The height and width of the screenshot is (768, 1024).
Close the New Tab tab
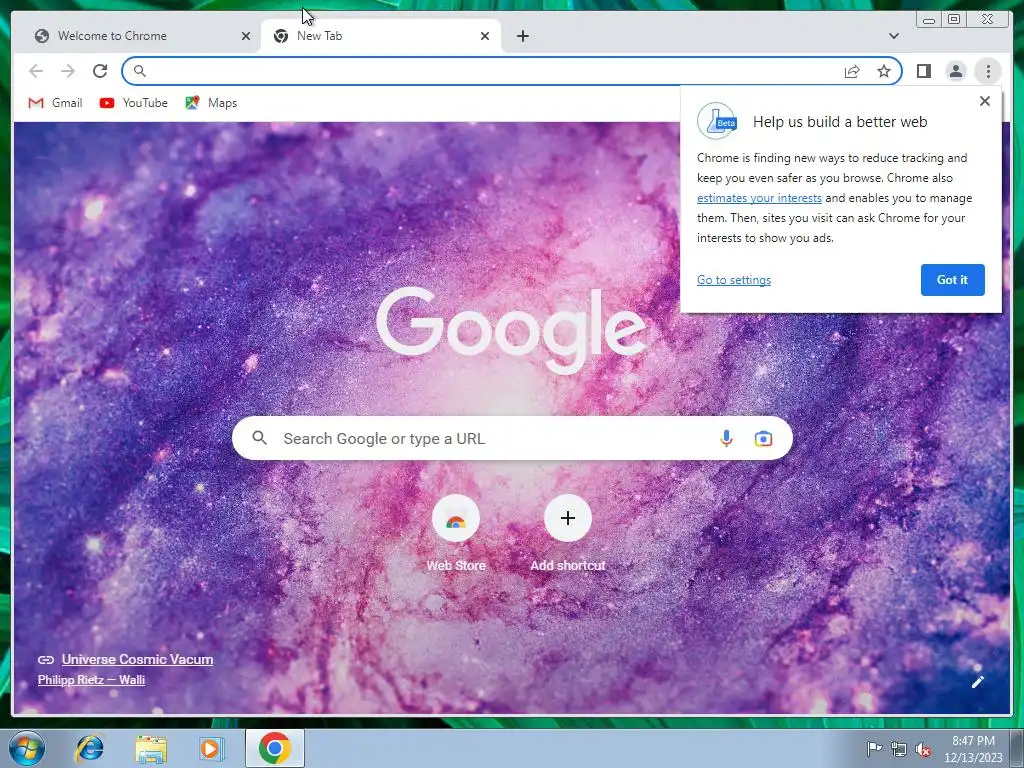point(485,36)
